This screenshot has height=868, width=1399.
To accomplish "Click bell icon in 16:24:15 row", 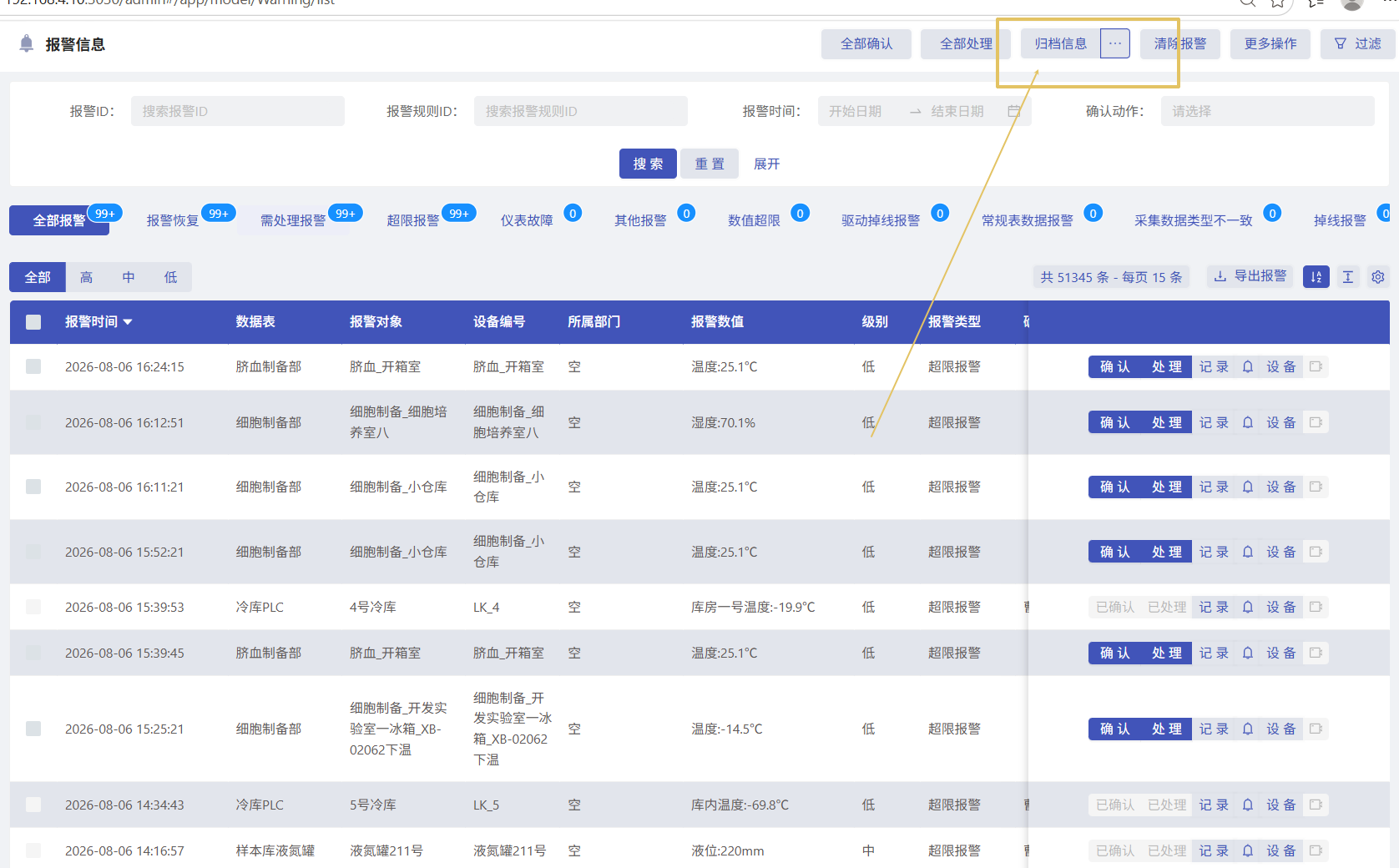I will [x=1248, y=366].
